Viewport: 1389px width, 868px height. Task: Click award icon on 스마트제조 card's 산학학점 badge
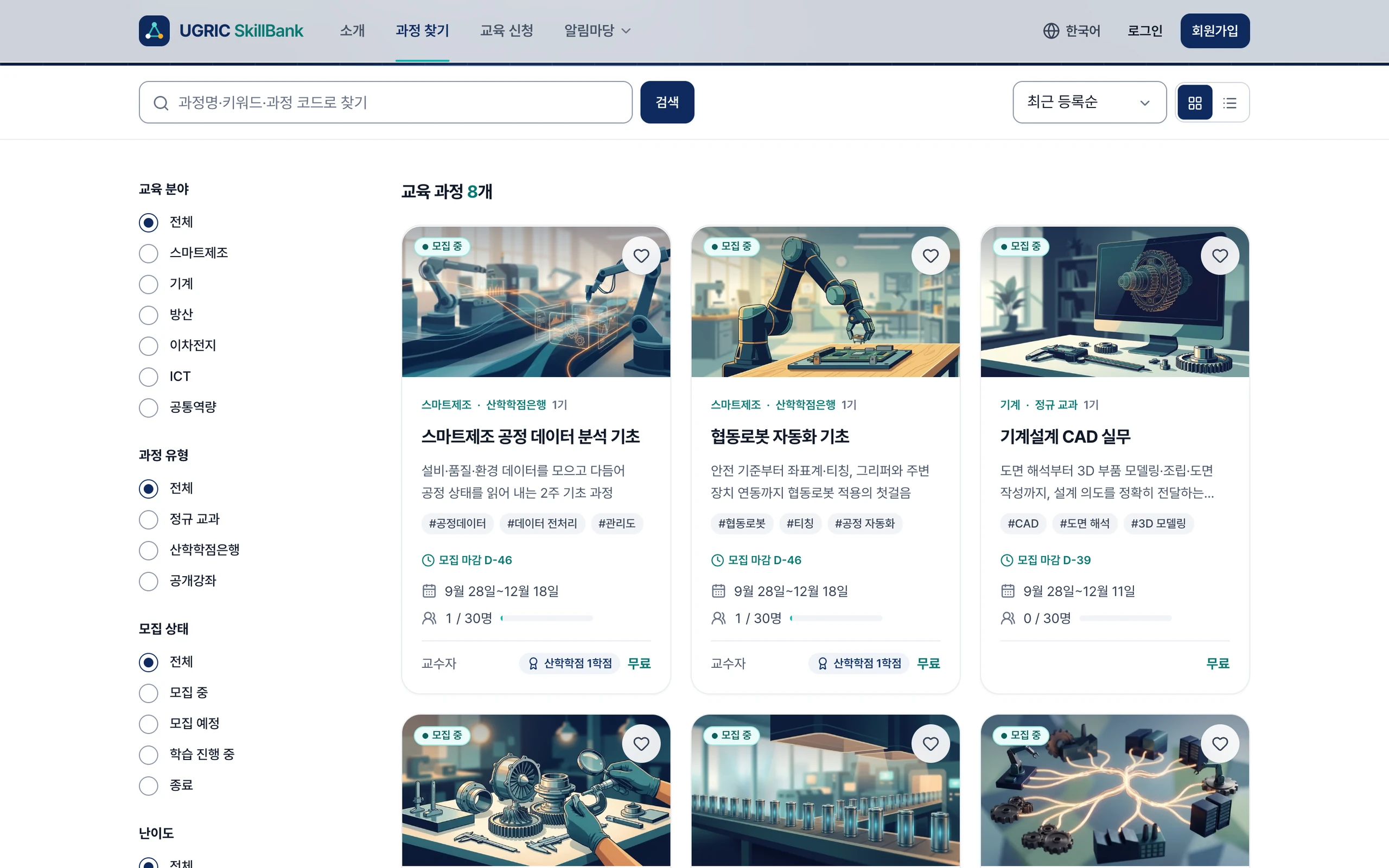pyautogui.click(x=533, y=663)
